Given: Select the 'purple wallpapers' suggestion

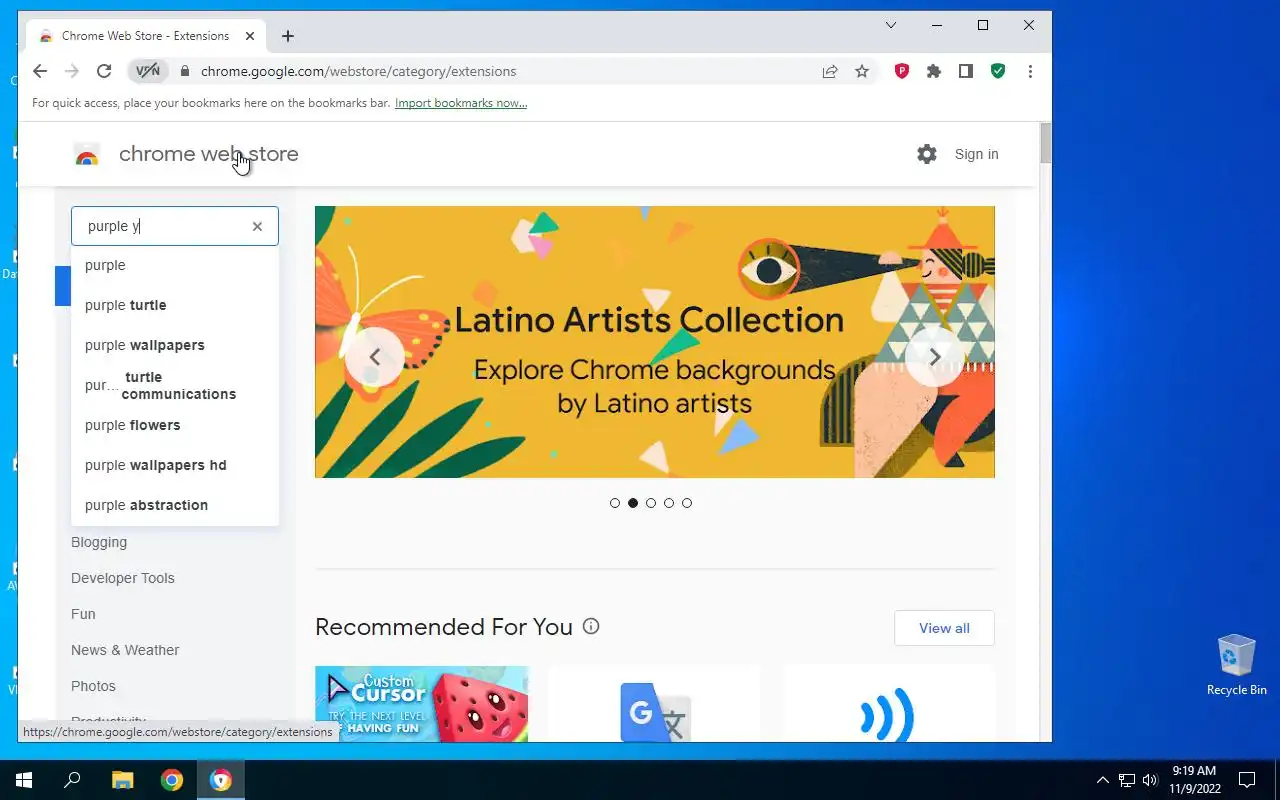Looking at the screenshot, I should coord(175,345).
